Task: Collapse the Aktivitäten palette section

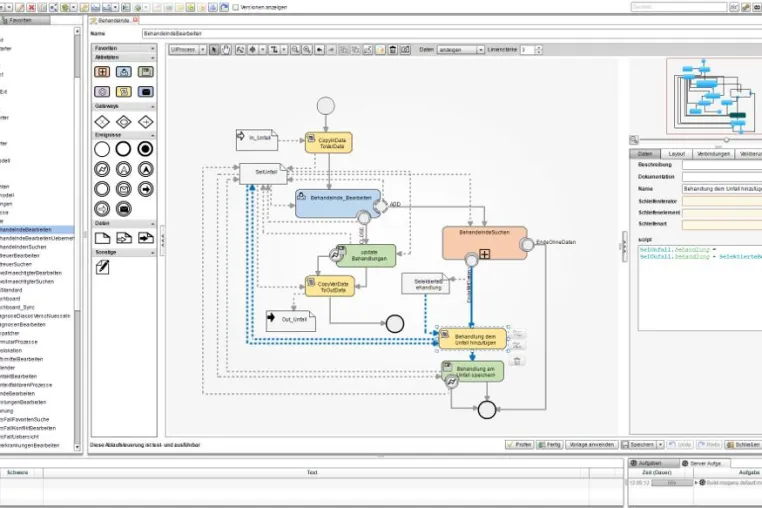Action: (x=153, y=57)
